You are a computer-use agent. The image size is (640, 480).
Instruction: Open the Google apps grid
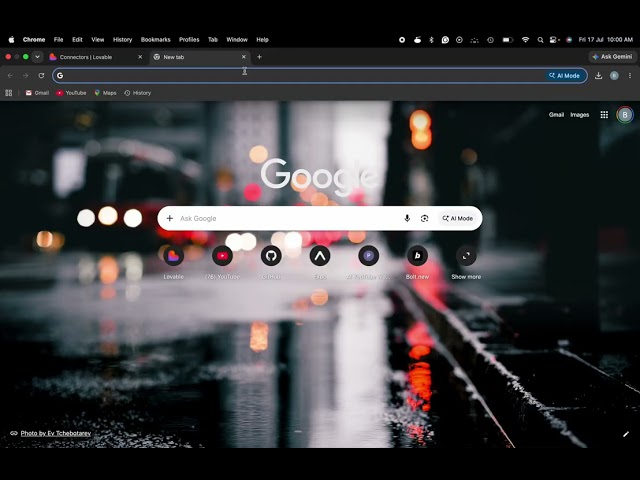[604, 115]
